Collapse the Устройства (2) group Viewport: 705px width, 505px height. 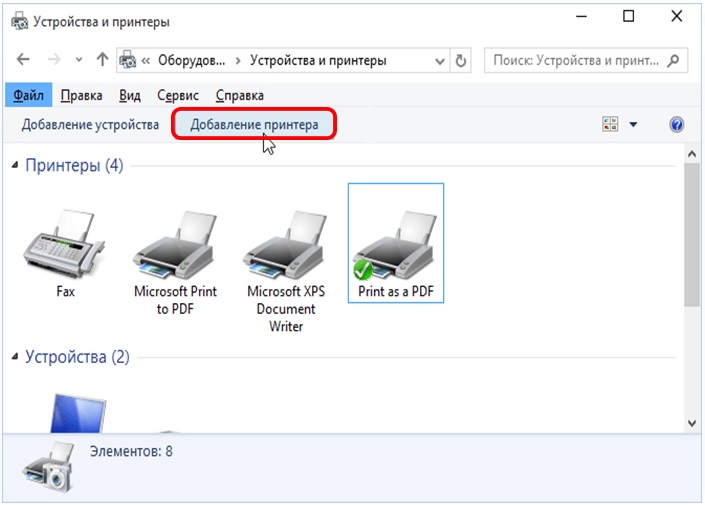(x=15, y=357)
